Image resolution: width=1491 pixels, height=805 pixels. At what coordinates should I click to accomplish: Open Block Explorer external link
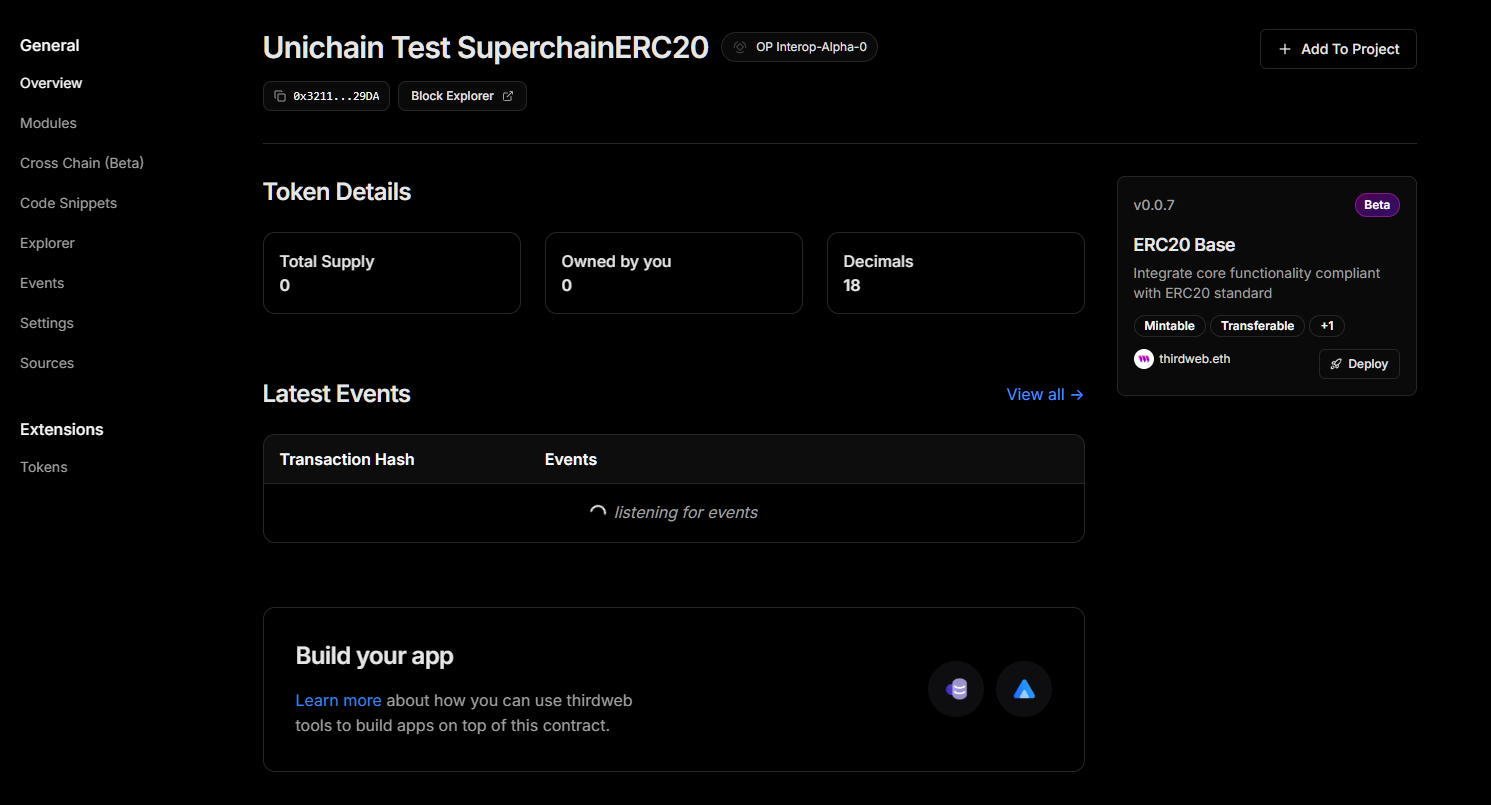462,96
